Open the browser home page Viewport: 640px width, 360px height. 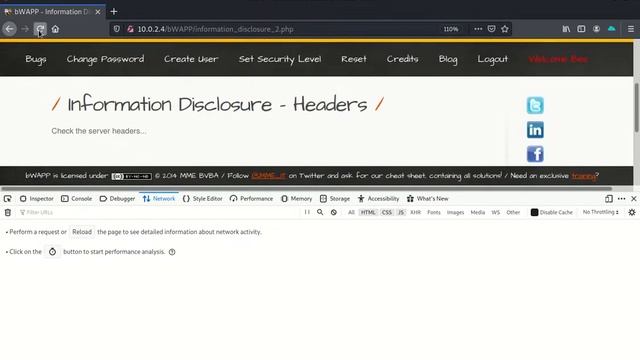click(56, 29)
